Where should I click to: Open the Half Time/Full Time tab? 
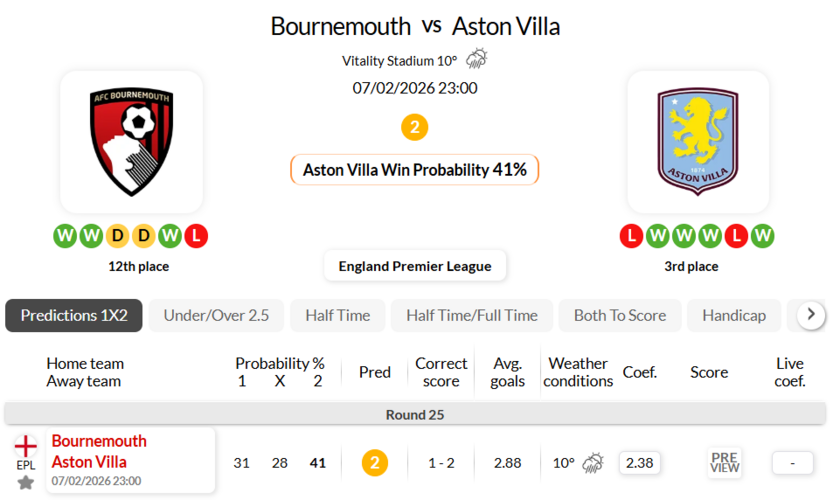pos(472,315)
